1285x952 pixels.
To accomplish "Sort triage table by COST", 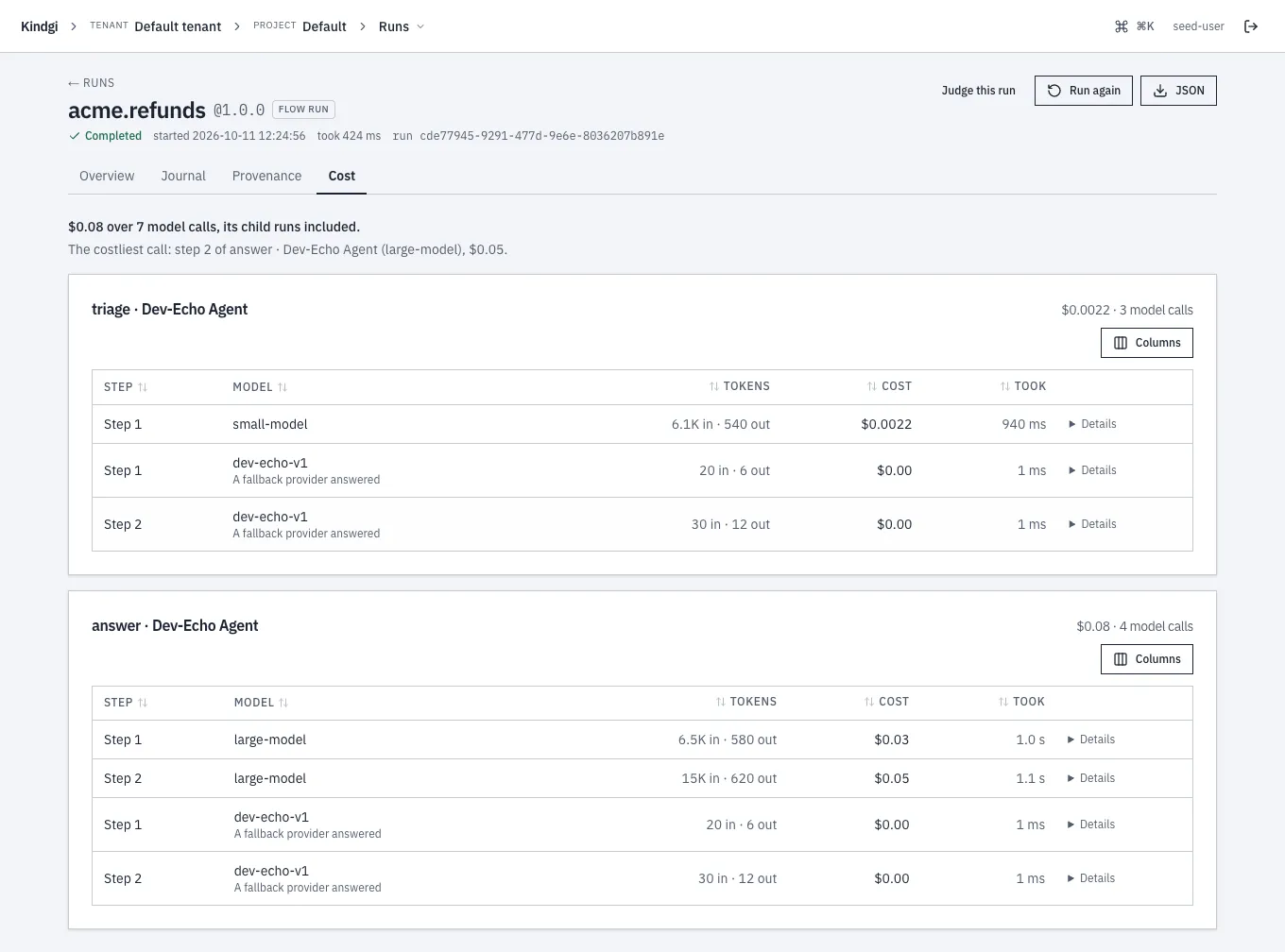I will (x=889, y=386).
